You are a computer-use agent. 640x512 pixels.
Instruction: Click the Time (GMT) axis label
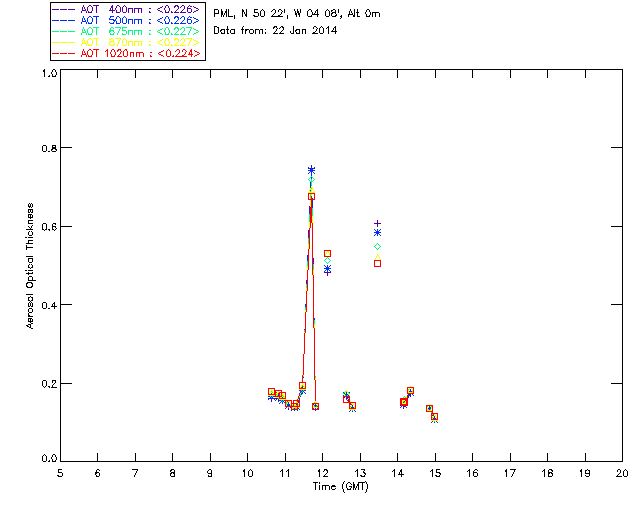[341, 487]
